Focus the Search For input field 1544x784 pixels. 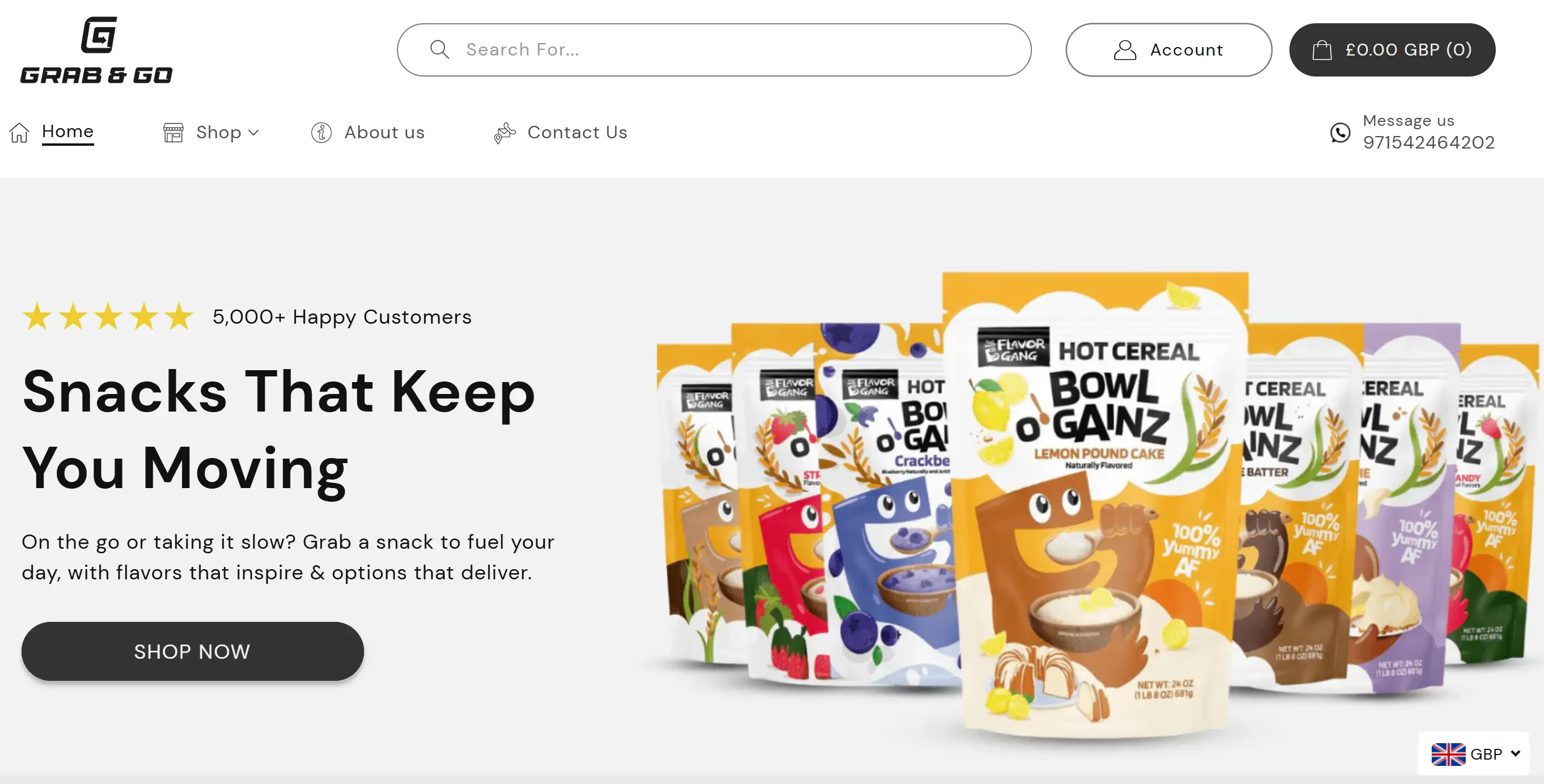coord(737,50)
